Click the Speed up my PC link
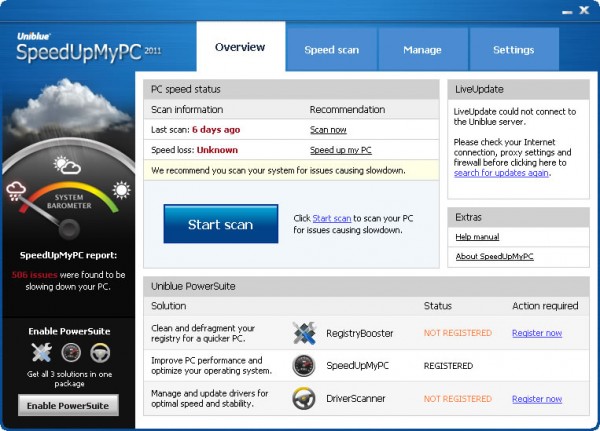This screenshot has height=431, width=600. [x=341, y=150]
